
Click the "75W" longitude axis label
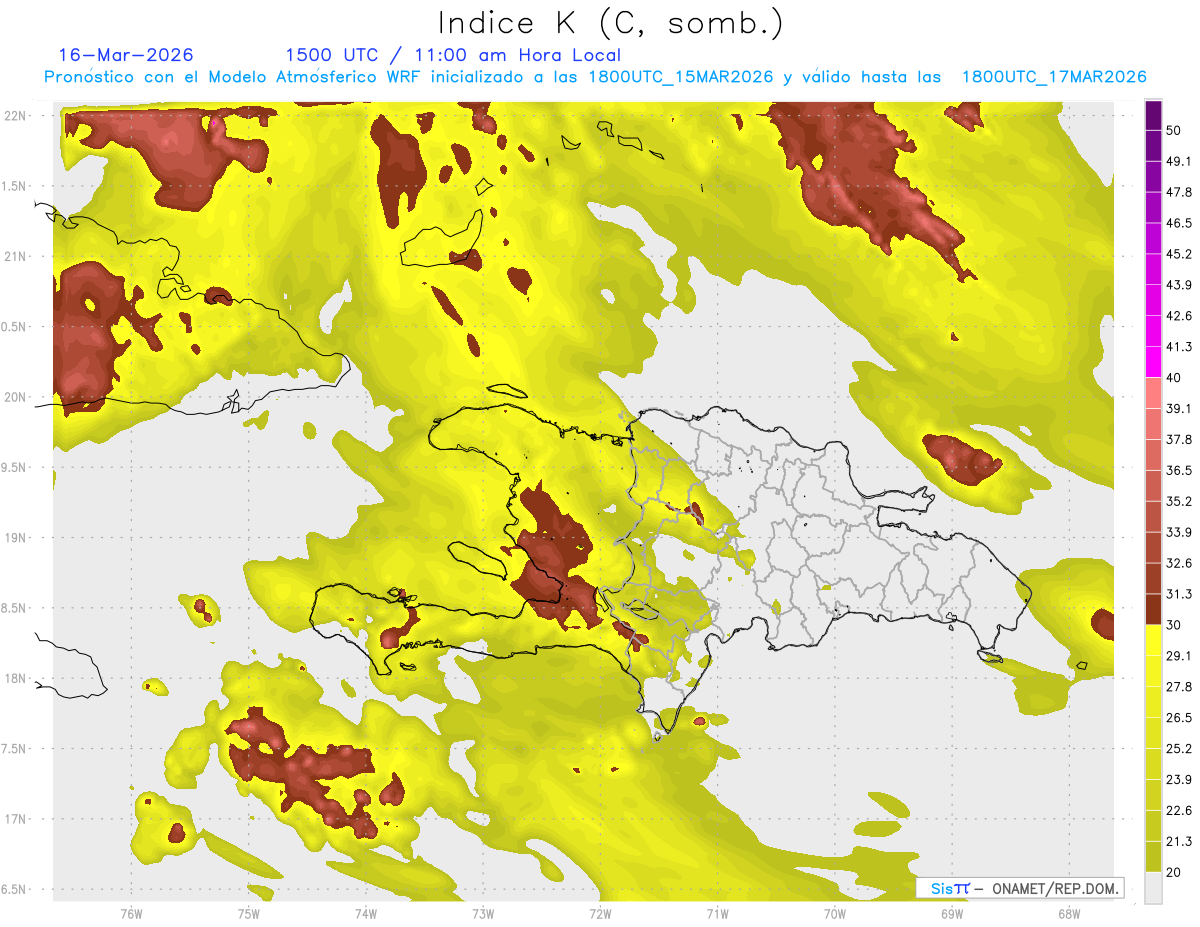point(248,914)
